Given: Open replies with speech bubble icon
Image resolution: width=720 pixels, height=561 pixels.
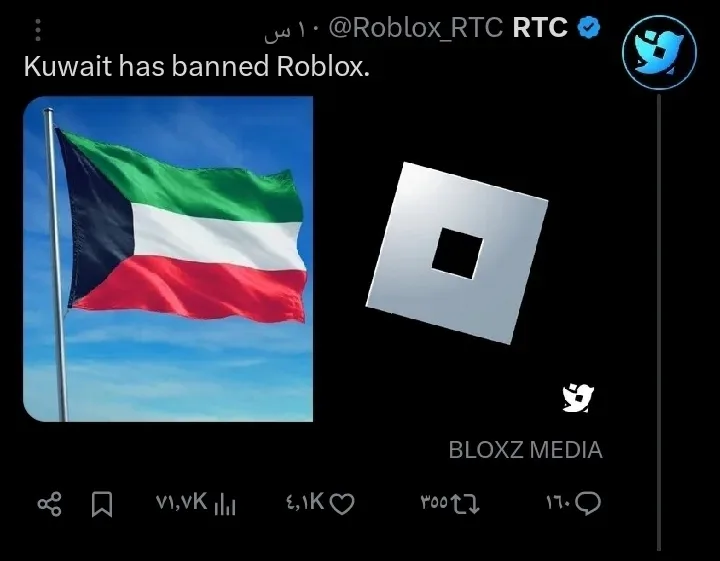Looking at the screenshot, I should (588, 504).
